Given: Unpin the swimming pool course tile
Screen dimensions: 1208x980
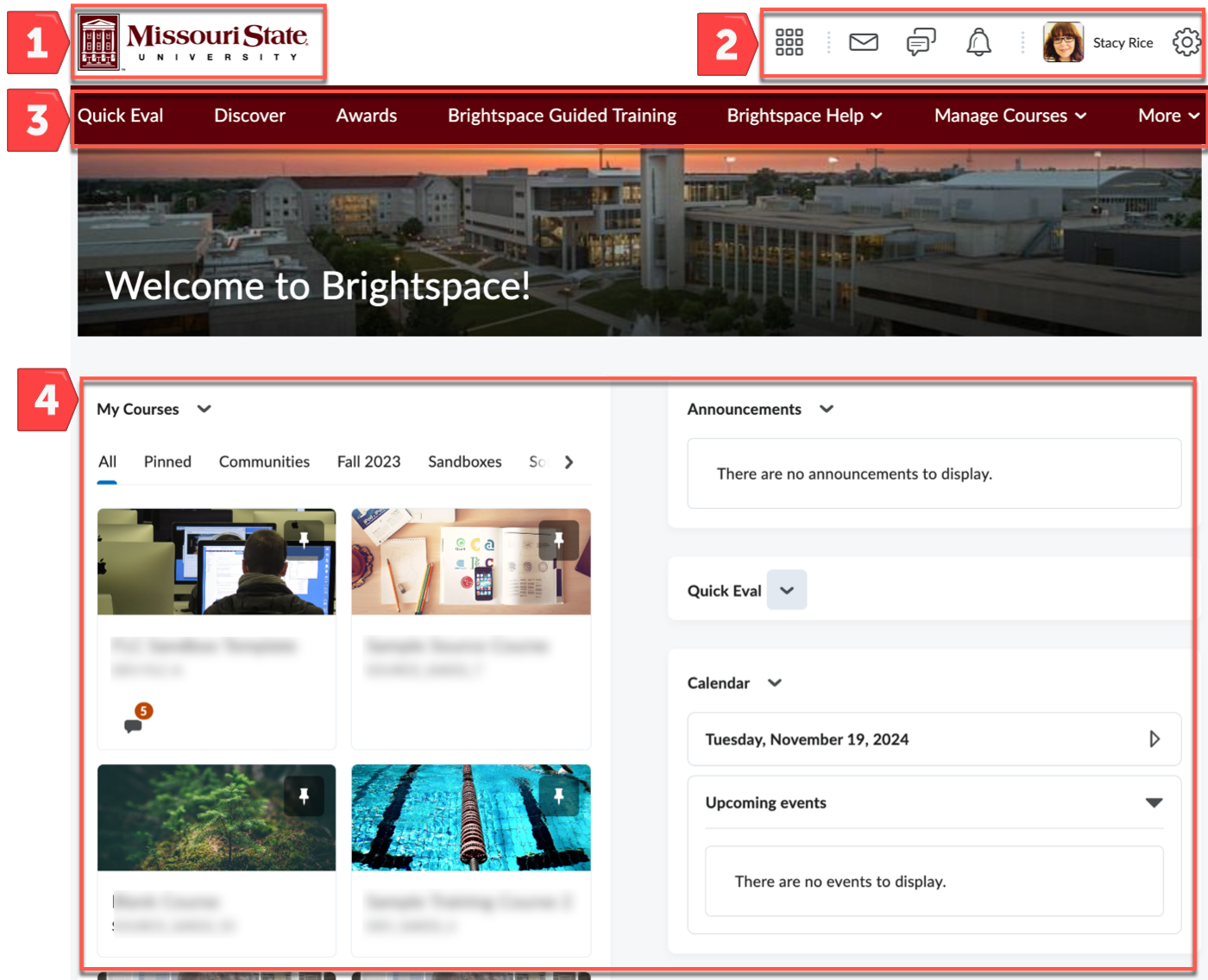Looking at the screenshot, I should 558,796.
